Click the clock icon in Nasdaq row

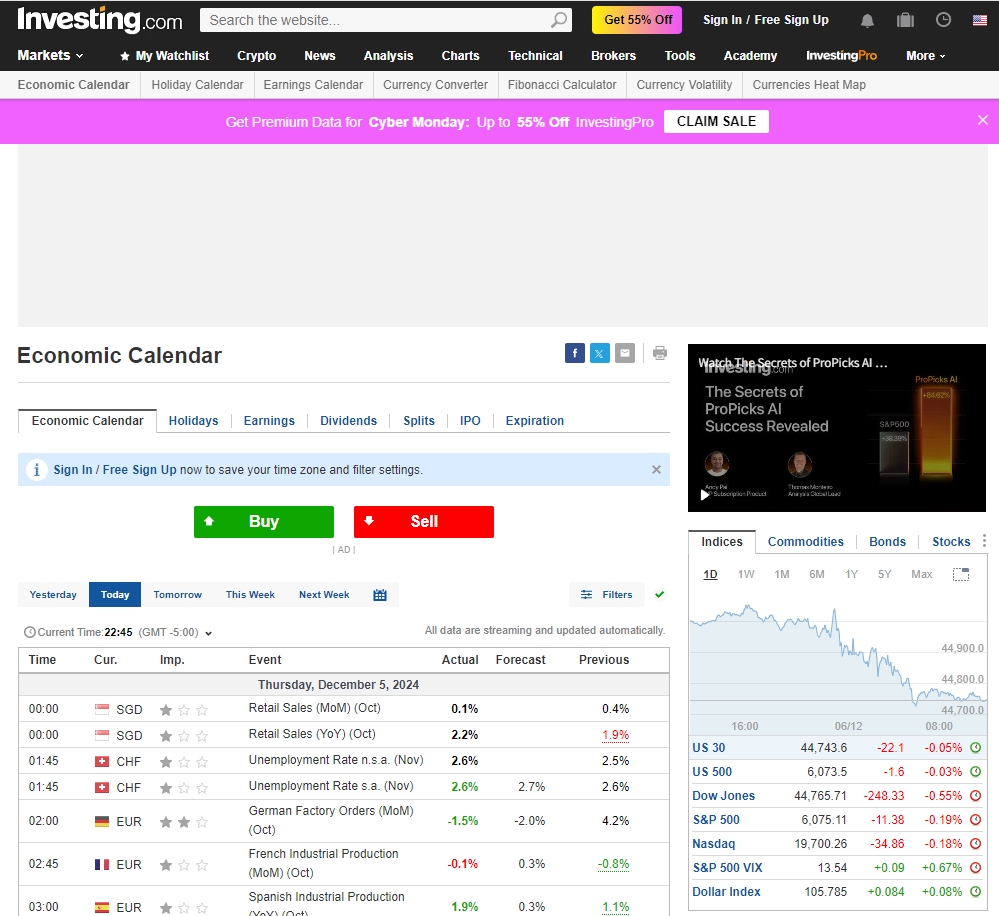975,843
